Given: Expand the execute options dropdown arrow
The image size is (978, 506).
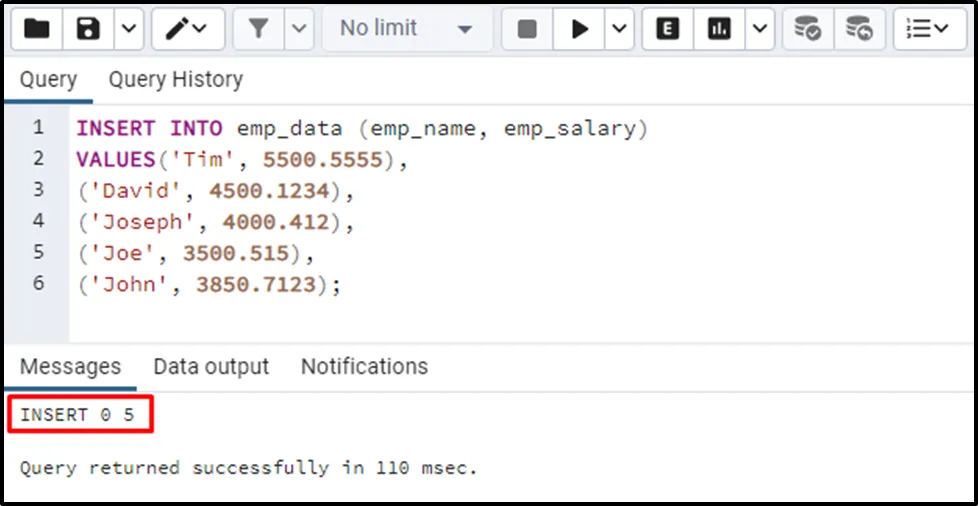Looking at the screenshot, I should pos(619,29).
